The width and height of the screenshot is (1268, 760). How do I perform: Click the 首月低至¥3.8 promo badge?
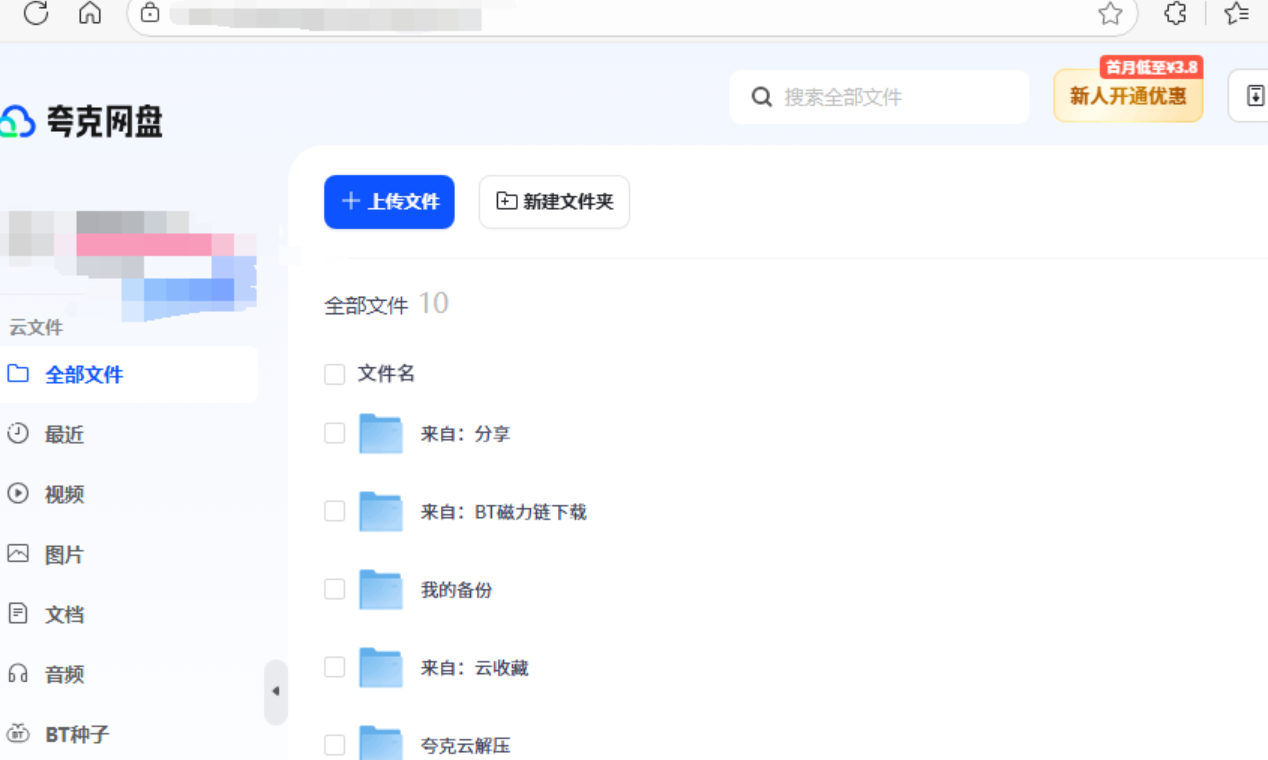tap(1151, 67)
